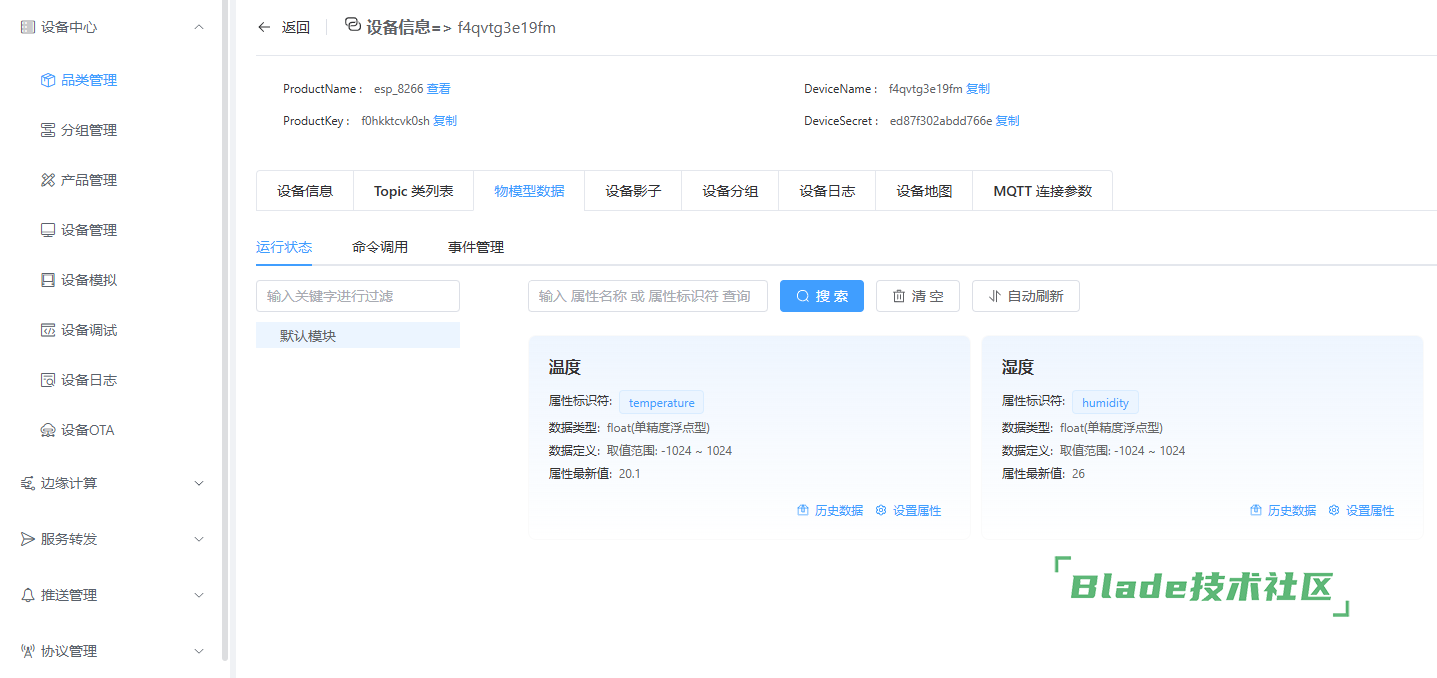The width and height of the screenshot is (1437, 678).
Task: Expand the 服务转发 menu section
Action: click(x=198, y=539)
